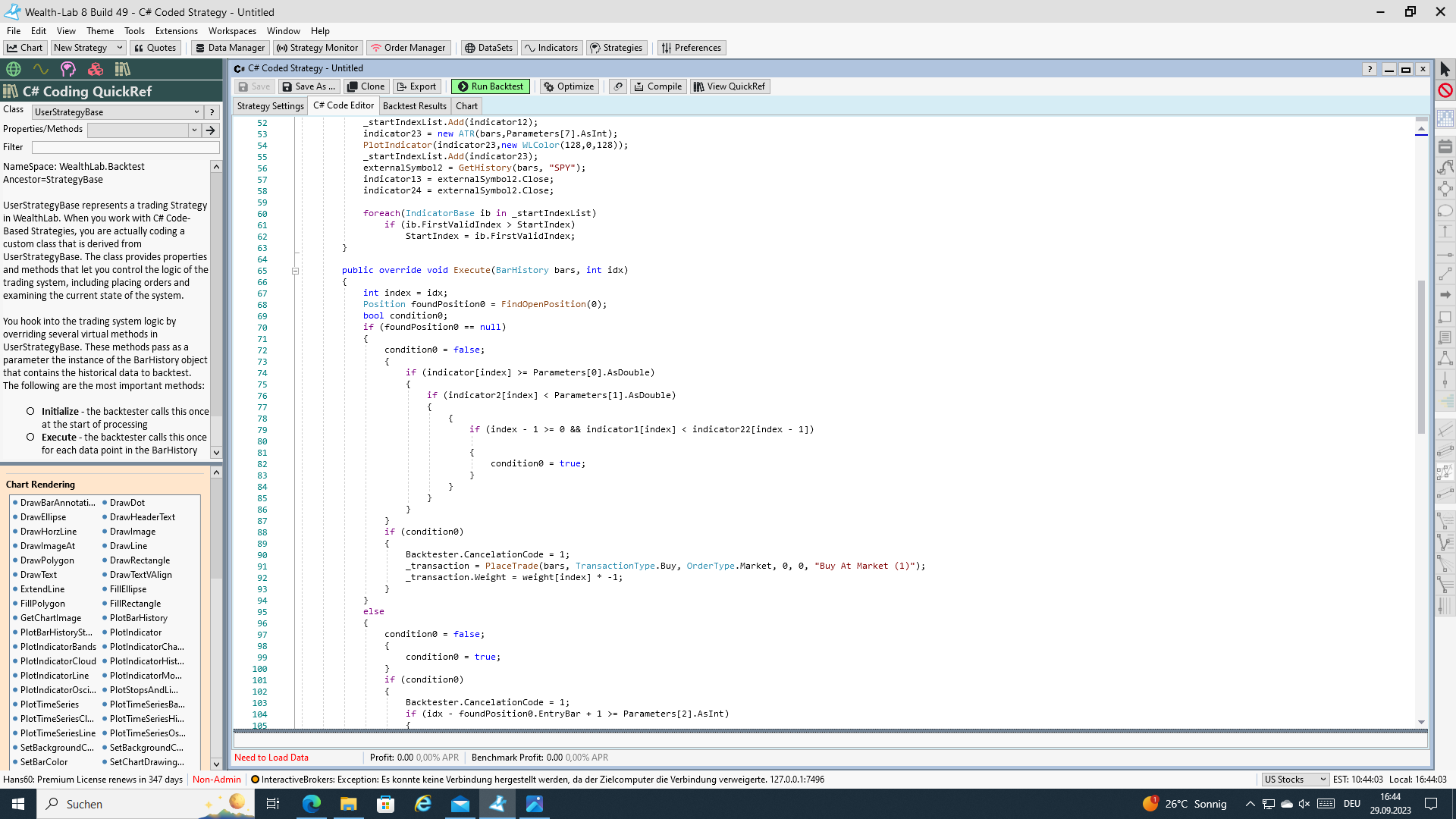1456x819 pixels.
Task: Select DrawEllipse in Chart Rendering list
Action: tap(43, 517)
